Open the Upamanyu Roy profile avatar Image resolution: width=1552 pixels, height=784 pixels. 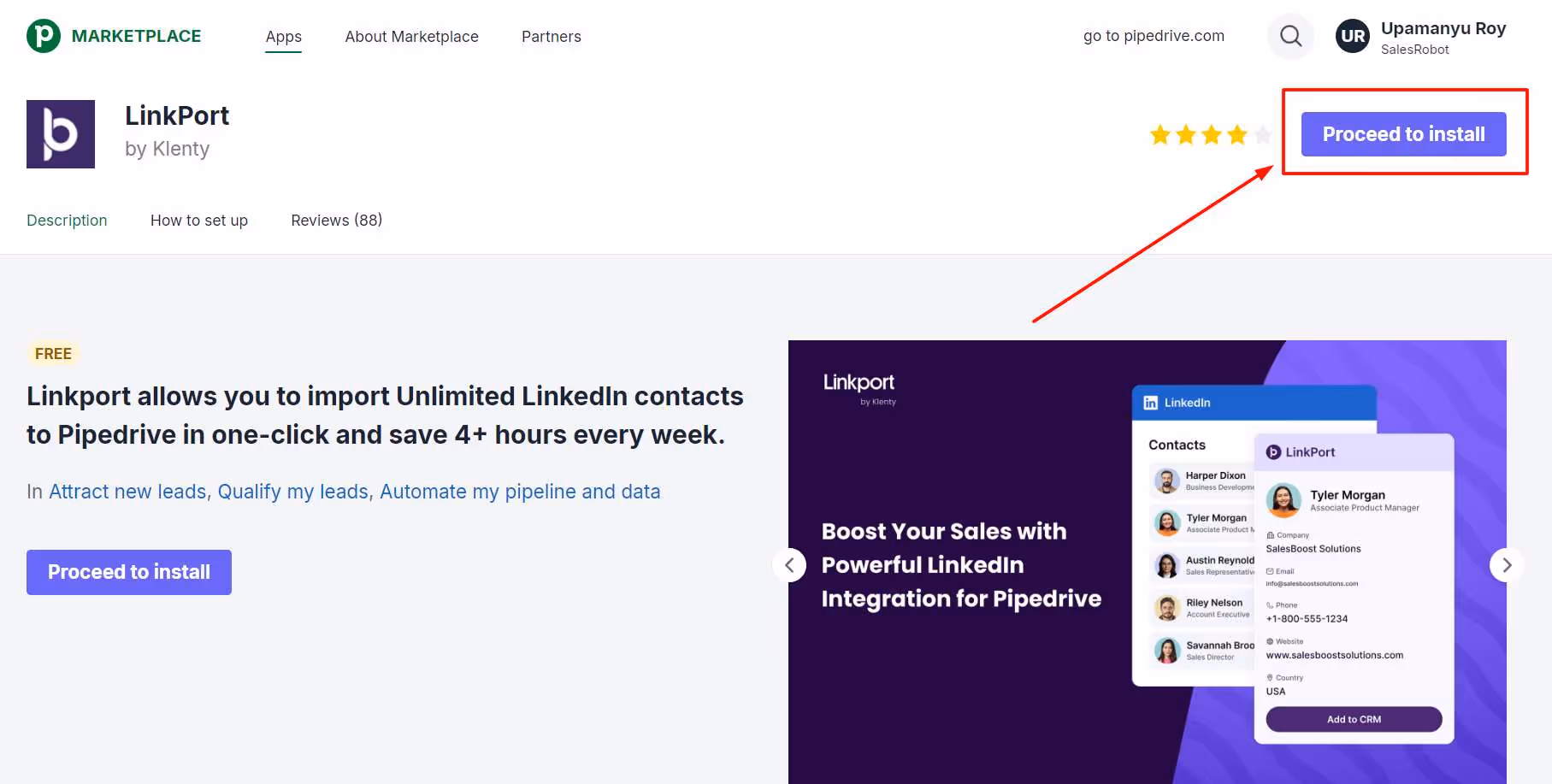1352,36
